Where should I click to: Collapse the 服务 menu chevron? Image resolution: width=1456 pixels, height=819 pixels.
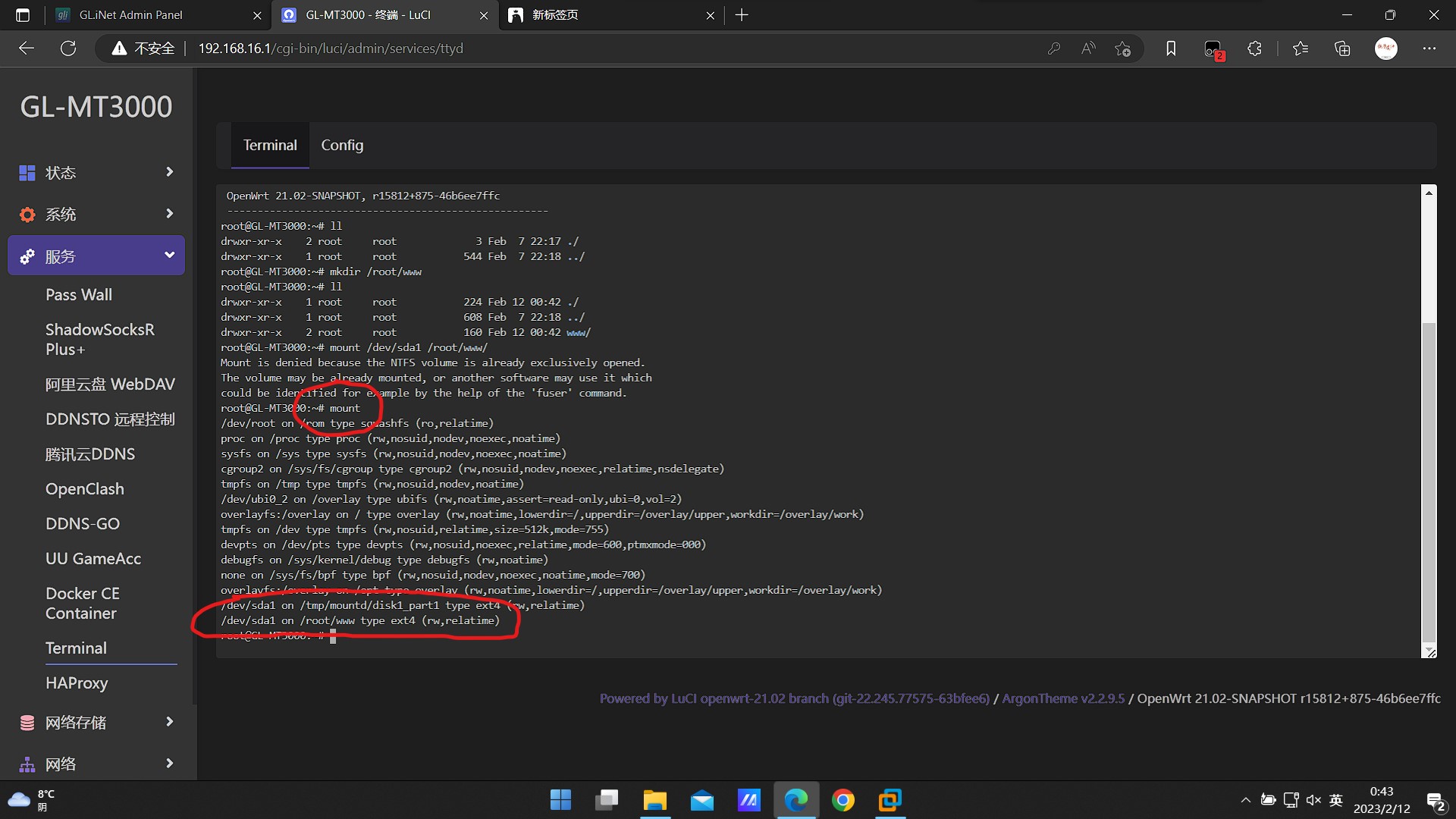coord(169,256)
